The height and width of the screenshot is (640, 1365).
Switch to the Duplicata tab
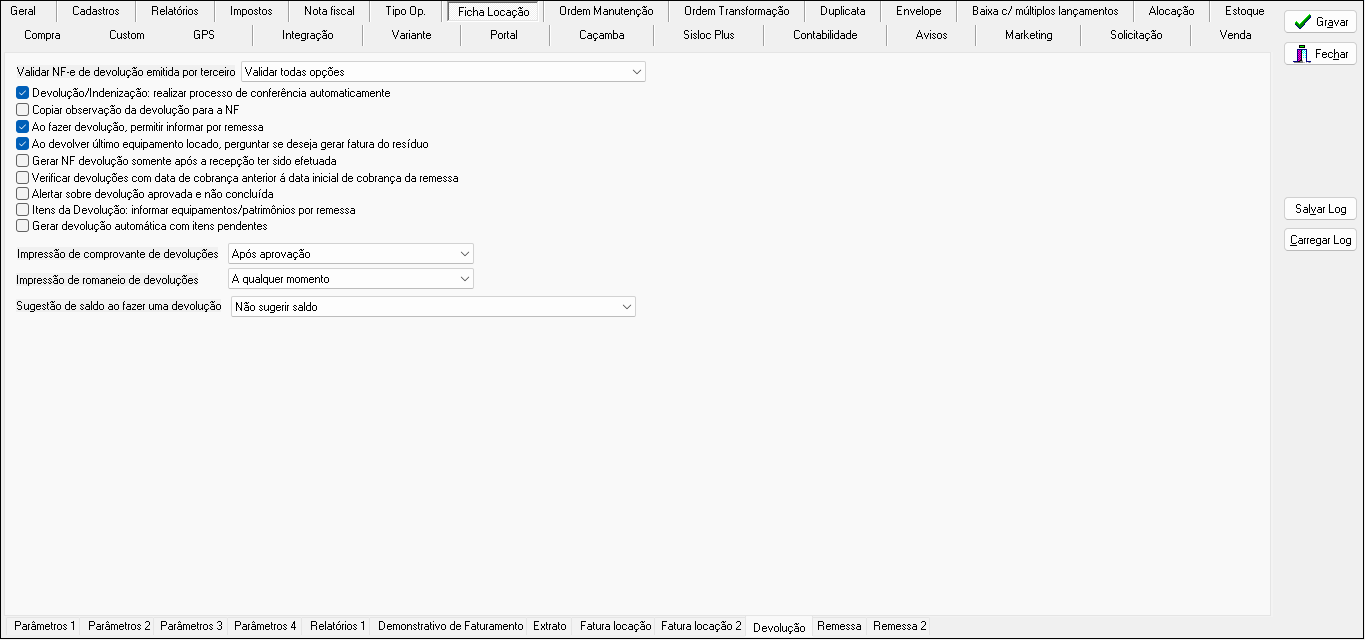tap(843, 11)
